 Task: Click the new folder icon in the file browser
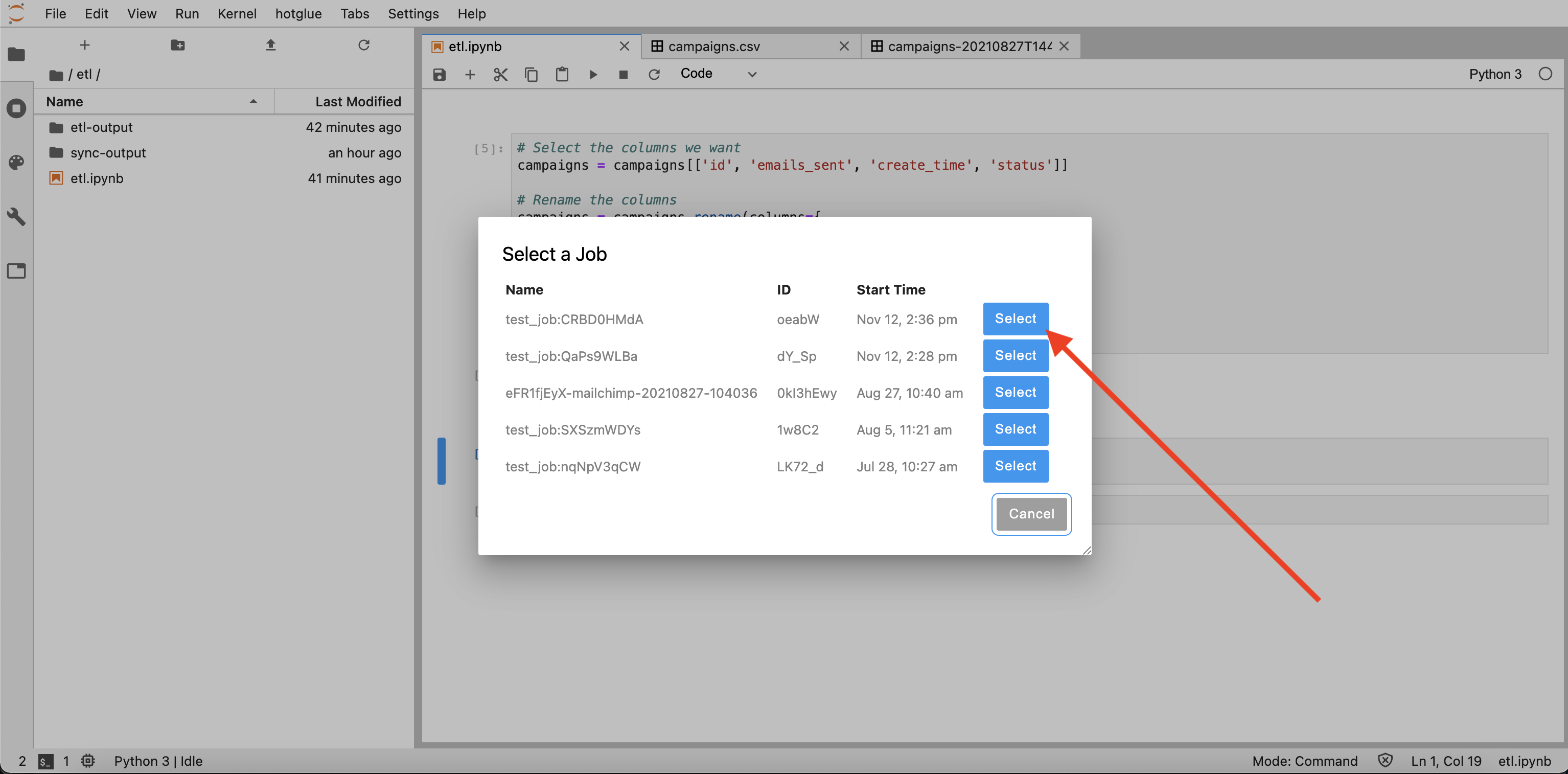[178, 45]
